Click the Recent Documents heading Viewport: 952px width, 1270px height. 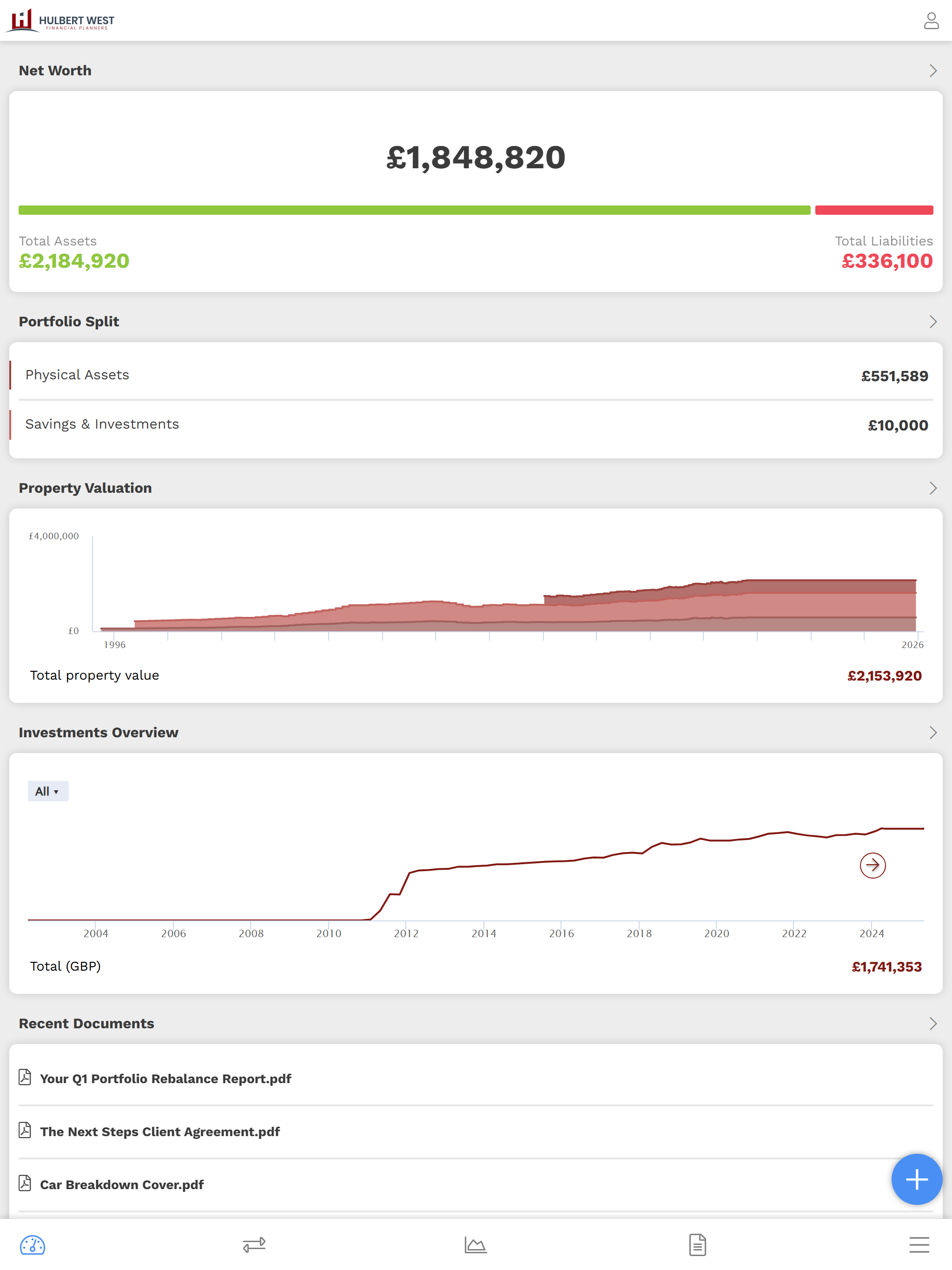click(x=86, y=1024)
